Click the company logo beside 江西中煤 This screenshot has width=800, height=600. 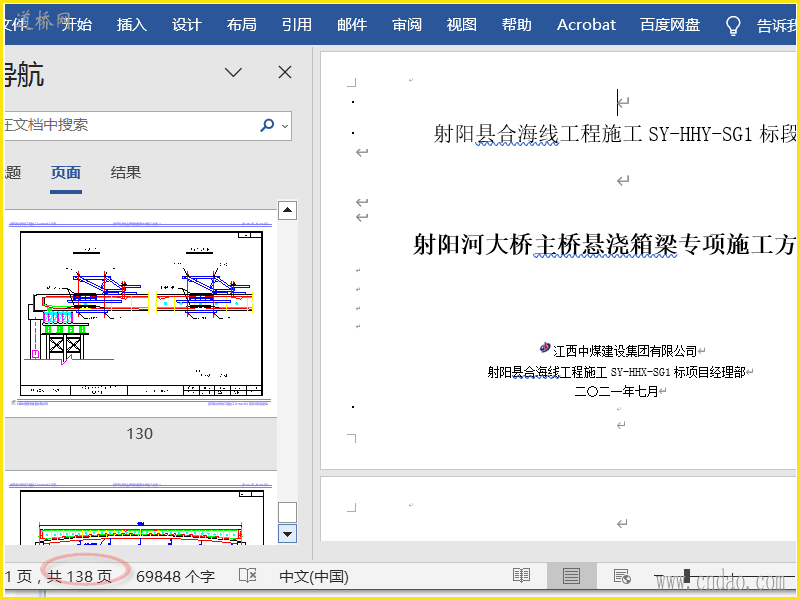545,348
